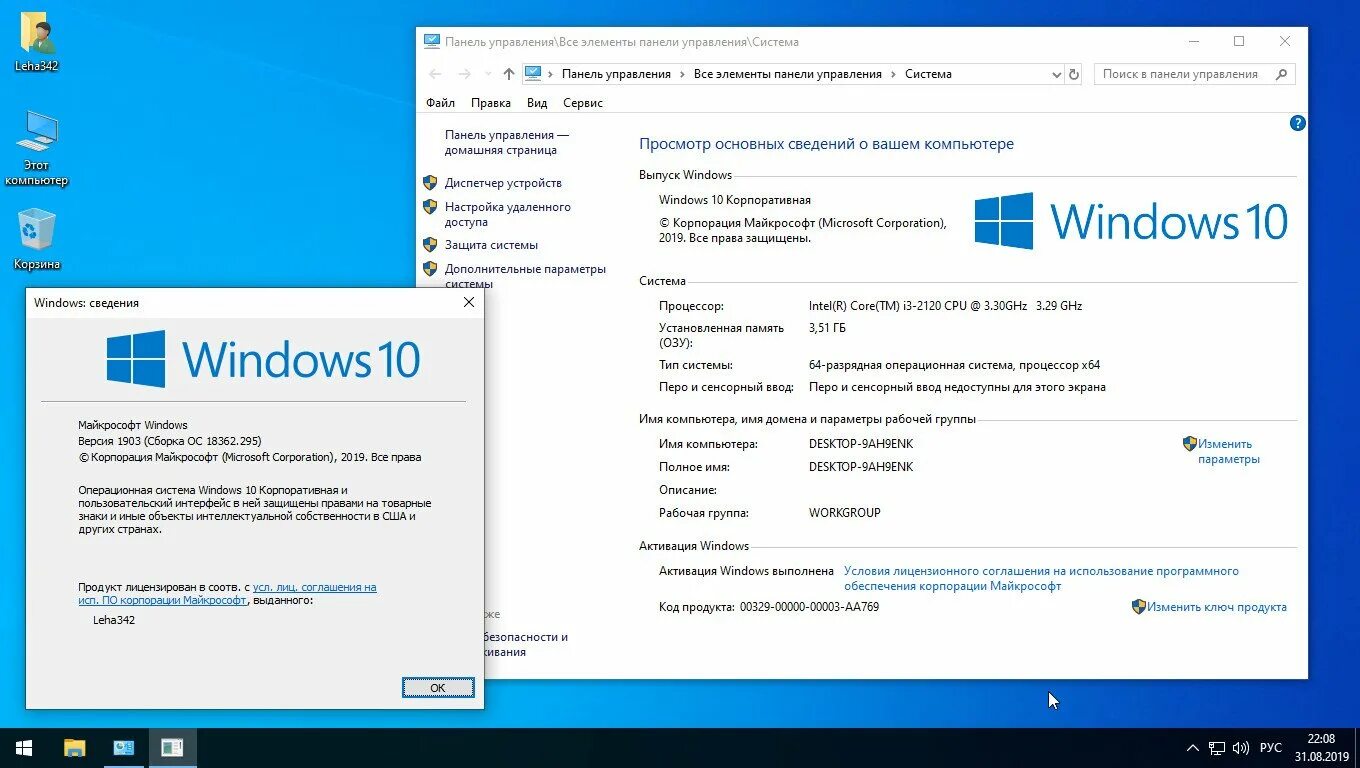Viewport: 1360px width, 768px height.
Task: Maximize the Control Panel window
Action: tap(1239, 41)
